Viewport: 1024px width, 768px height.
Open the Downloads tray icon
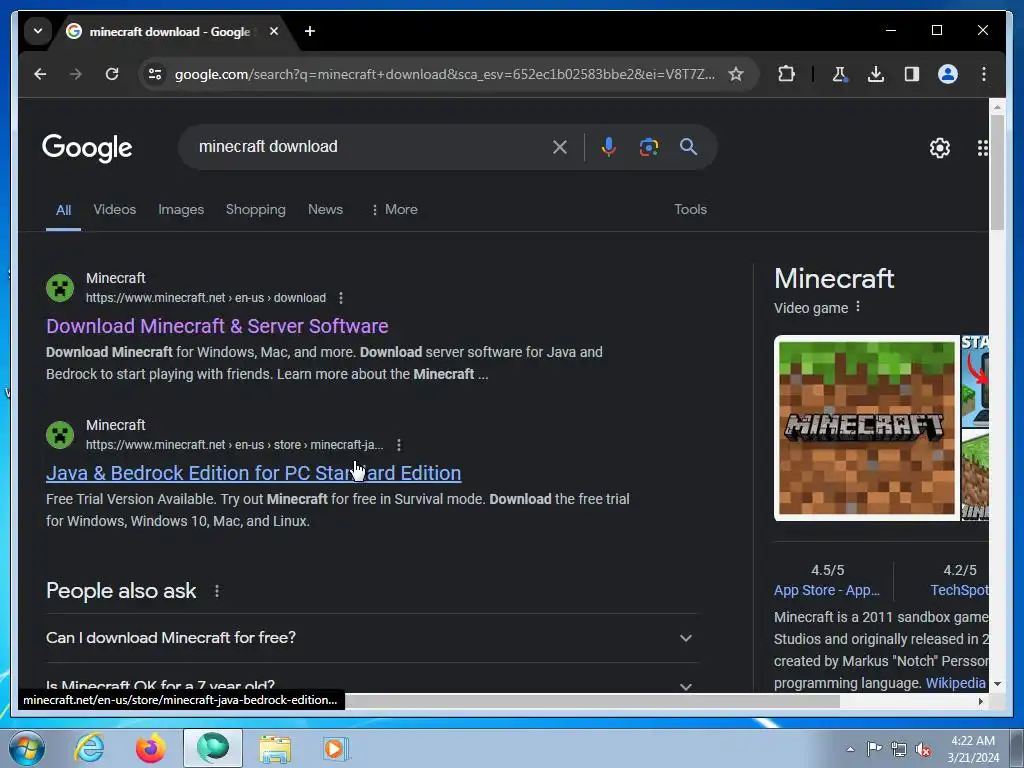(876, 74)
